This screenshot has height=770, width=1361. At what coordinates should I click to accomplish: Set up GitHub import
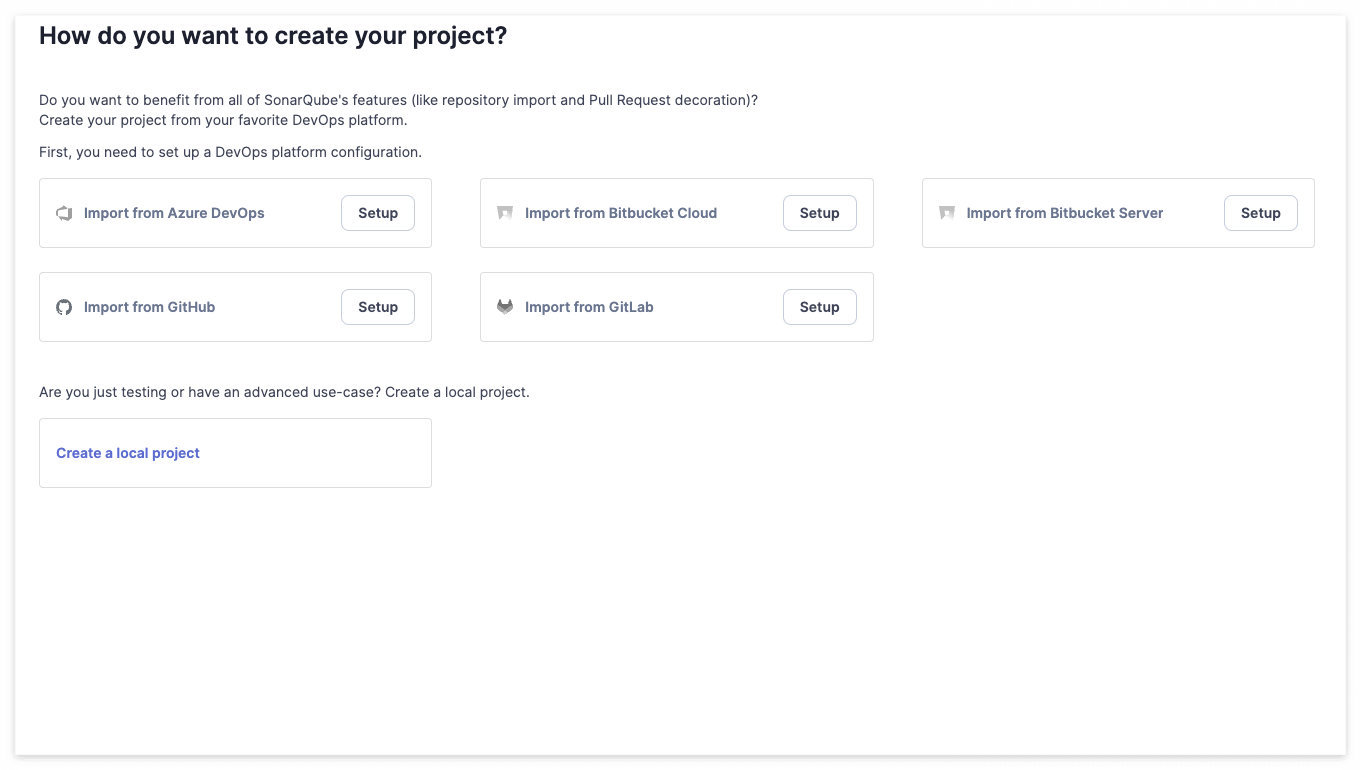coord(378,307)
